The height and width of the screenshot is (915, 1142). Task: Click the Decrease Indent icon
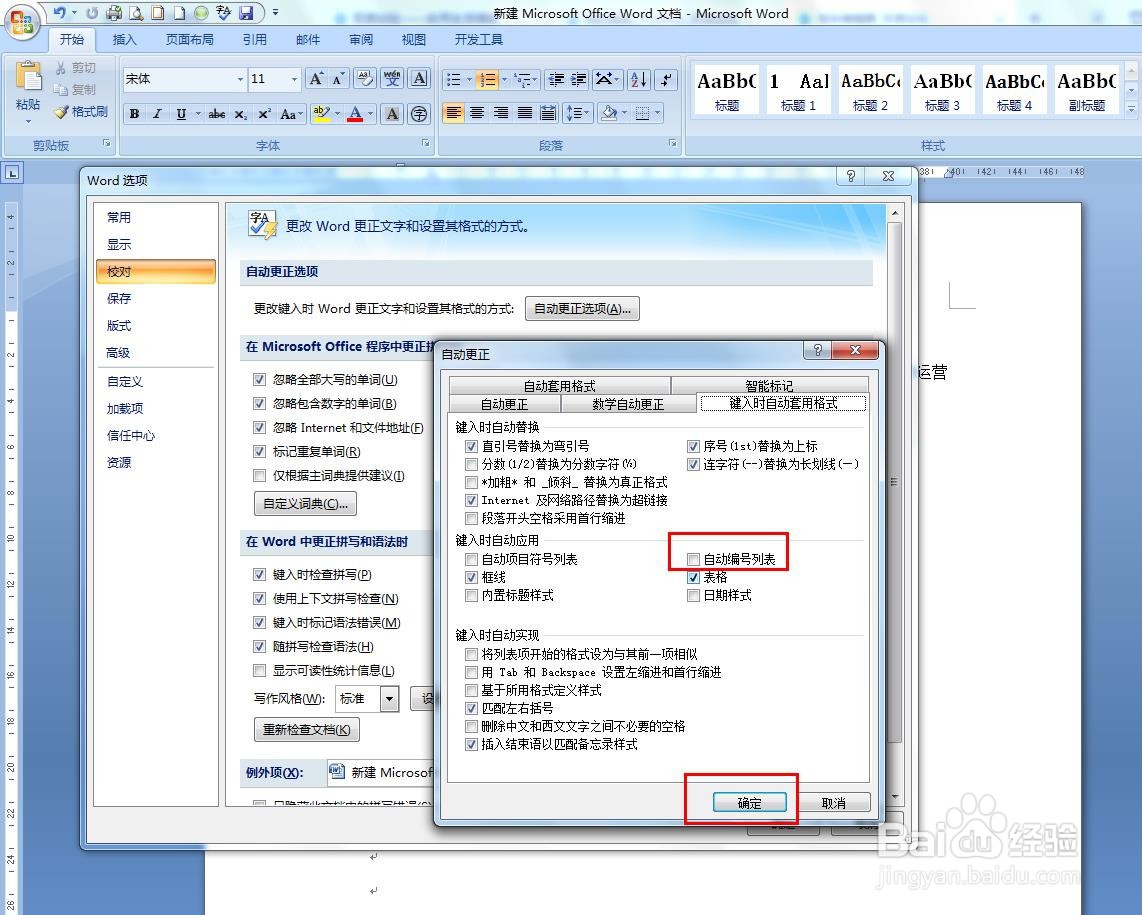(x=556, y=79)
